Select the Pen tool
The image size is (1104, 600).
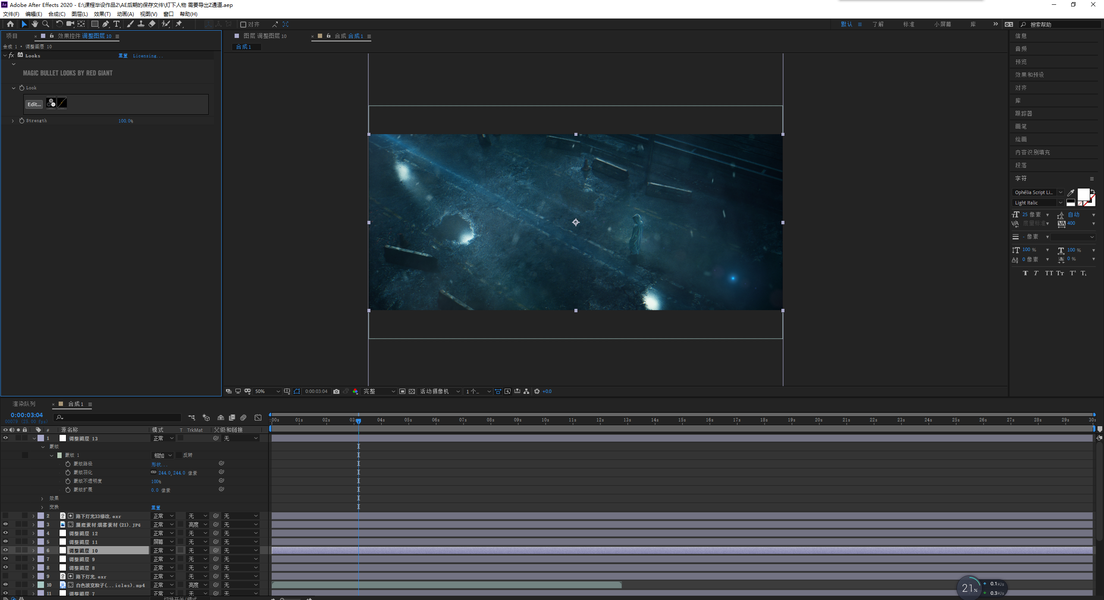[x=106, y=24]
